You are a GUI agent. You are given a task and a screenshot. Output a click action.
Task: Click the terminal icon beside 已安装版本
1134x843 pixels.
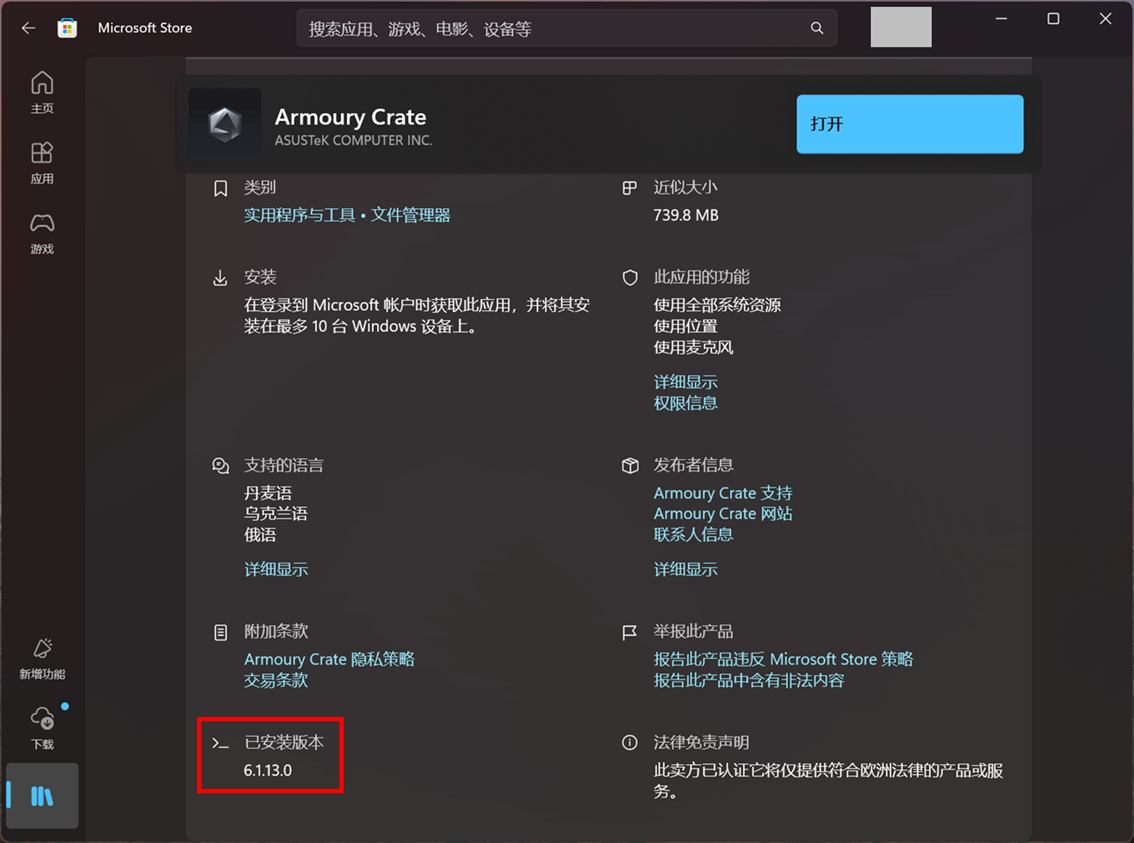point(221,743)
